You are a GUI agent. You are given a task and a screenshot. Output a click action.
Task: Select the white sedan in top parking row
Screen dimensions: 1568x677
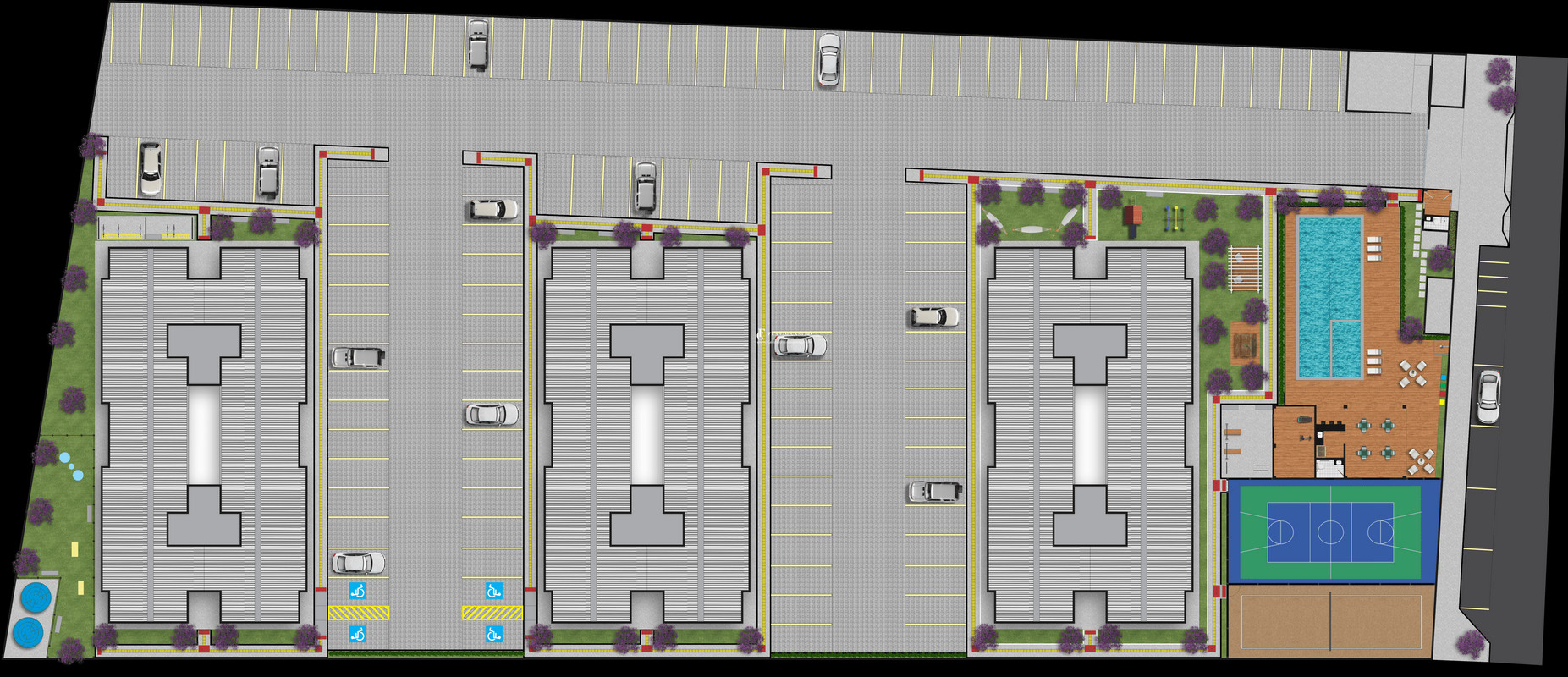(x=829, y=59)
